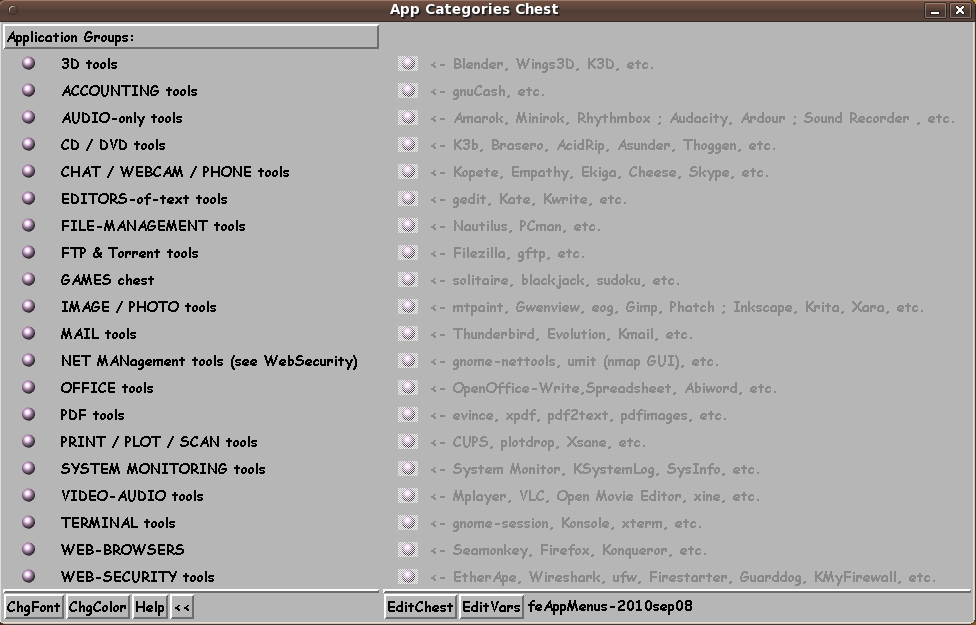Click the indicator next to Seamonkey, Firefox examples
The height and width of the screenshot is (625, 976).
click(x=407, y=549)
